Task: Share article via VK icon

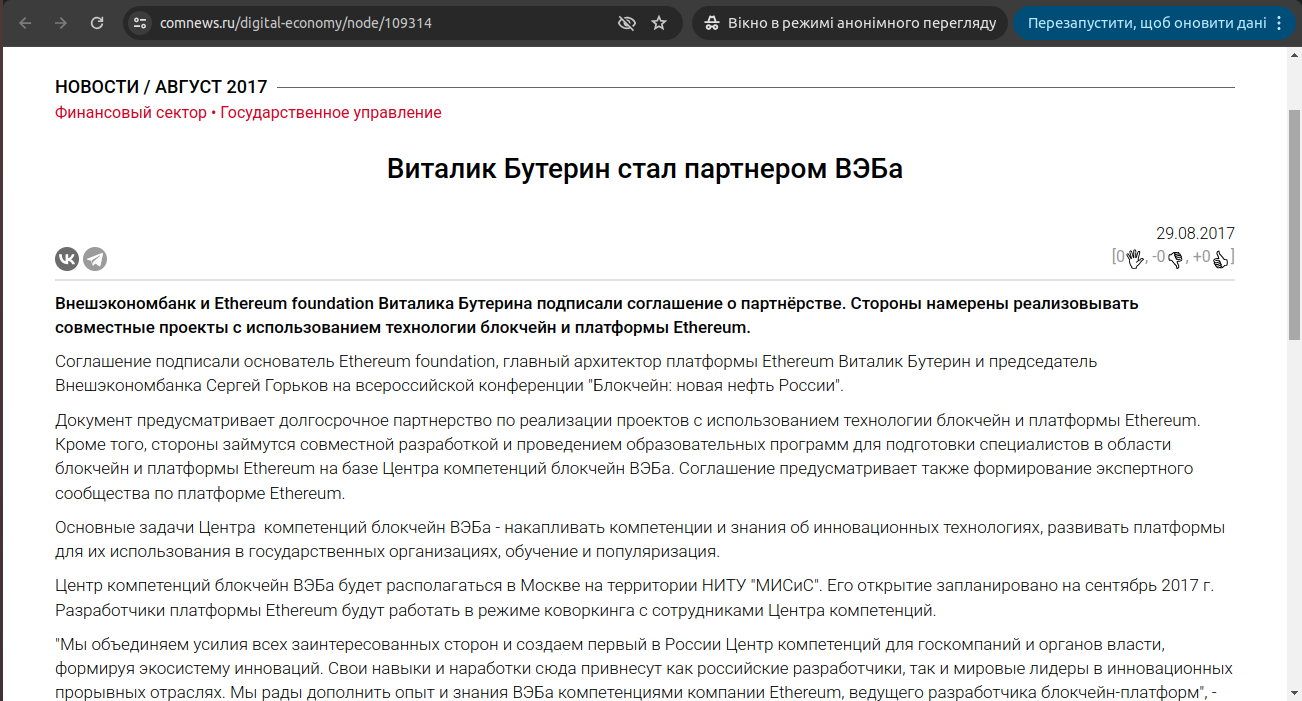Action: point(67,259)
